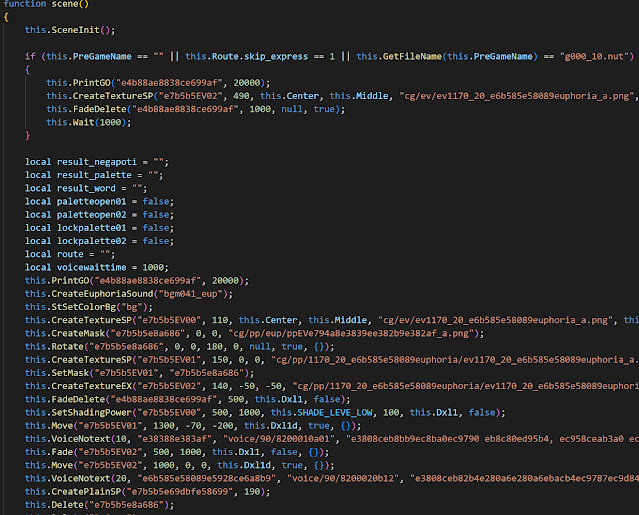The width and height of the screenshot is (639, 515).
Task: Click the CreateTextureEX call line
Action: [x=332, y=386]
